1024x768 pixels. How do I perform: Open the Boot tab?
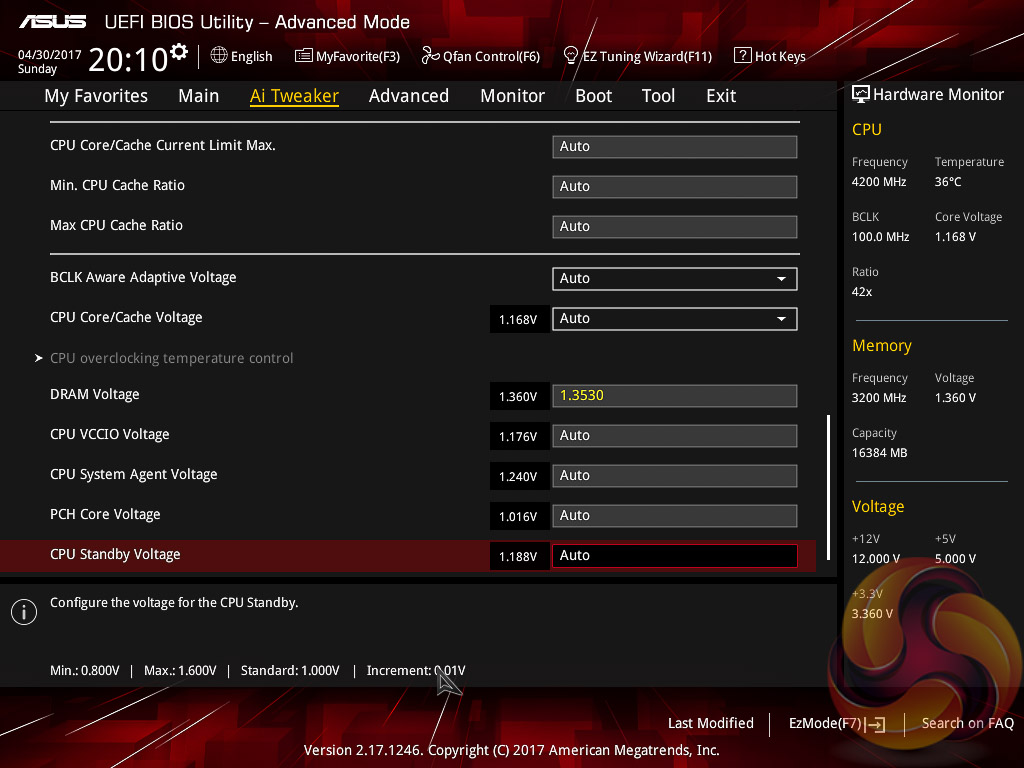coord(593,96)
